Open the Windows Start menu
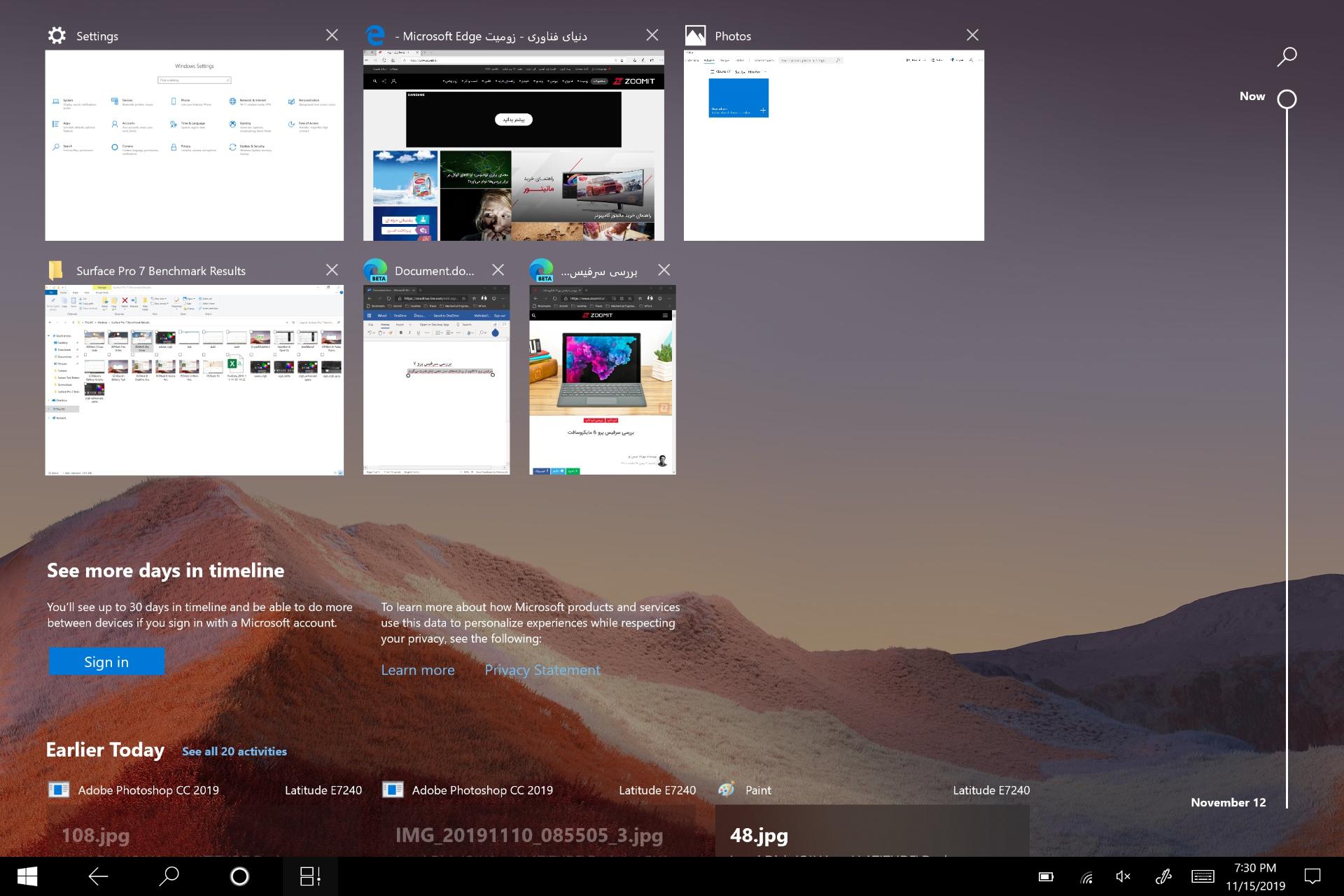The width and height of the screenshot is (1344, 896). (27, 876)
